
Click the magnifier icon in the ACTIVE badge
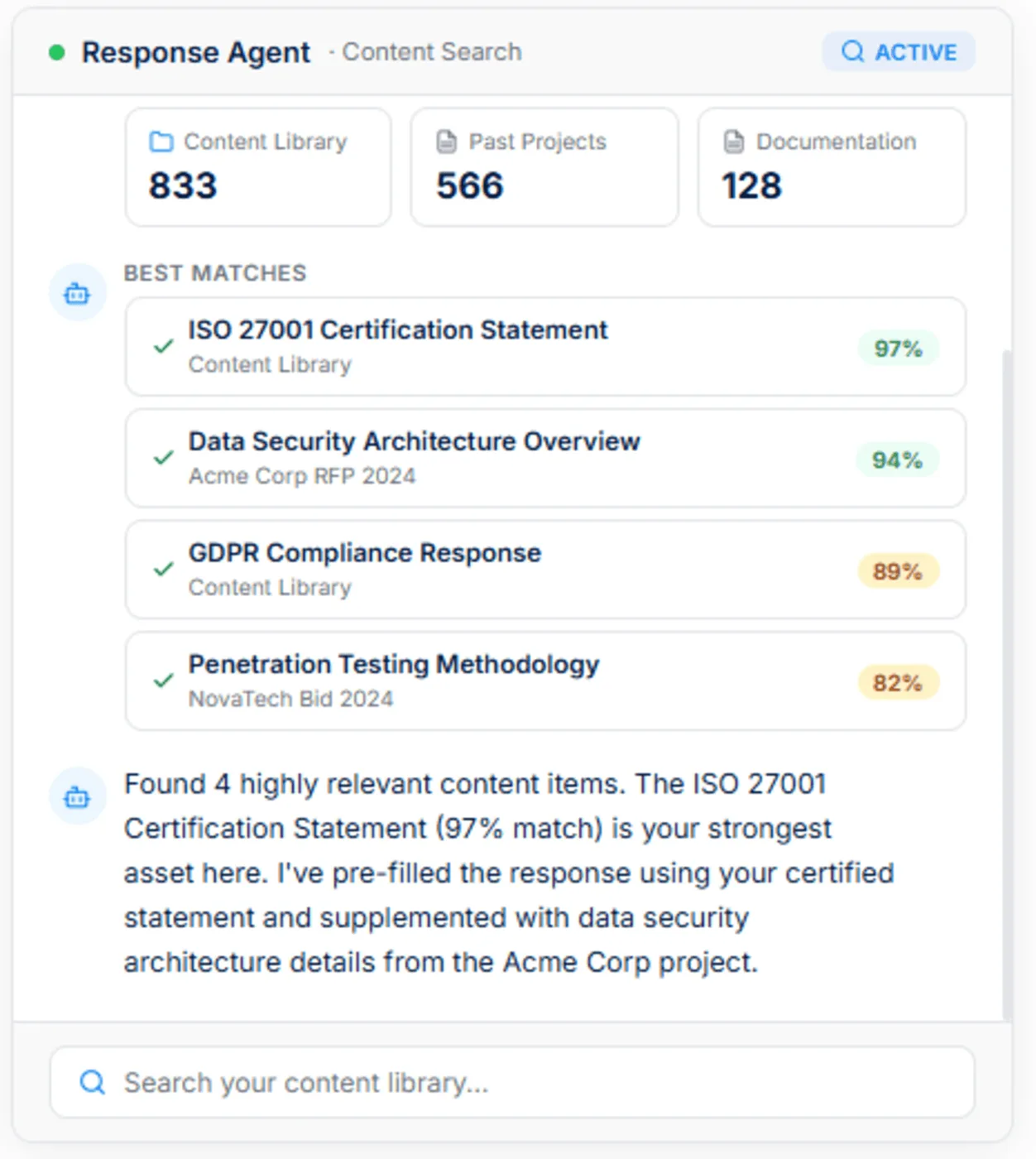pyautogui.click(x=852, y=51)
